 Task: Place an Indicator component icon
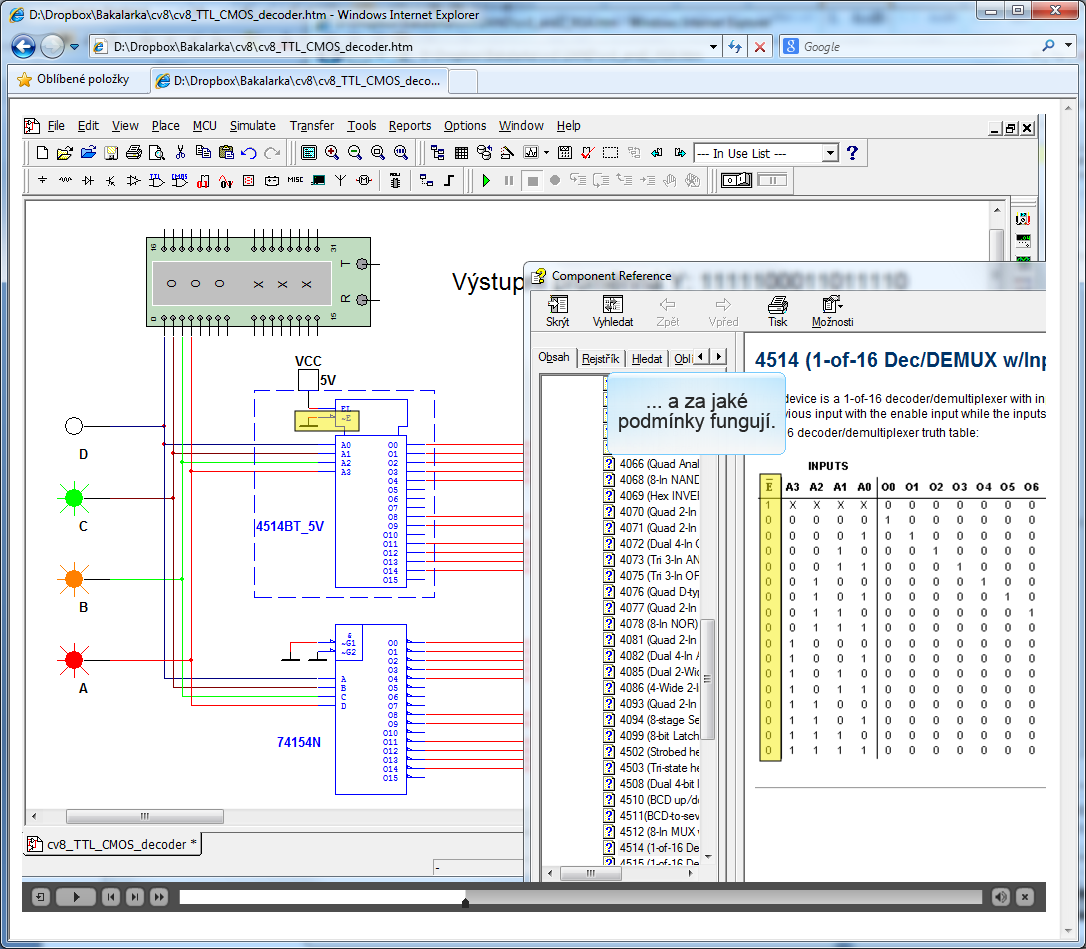pos(249,181)
